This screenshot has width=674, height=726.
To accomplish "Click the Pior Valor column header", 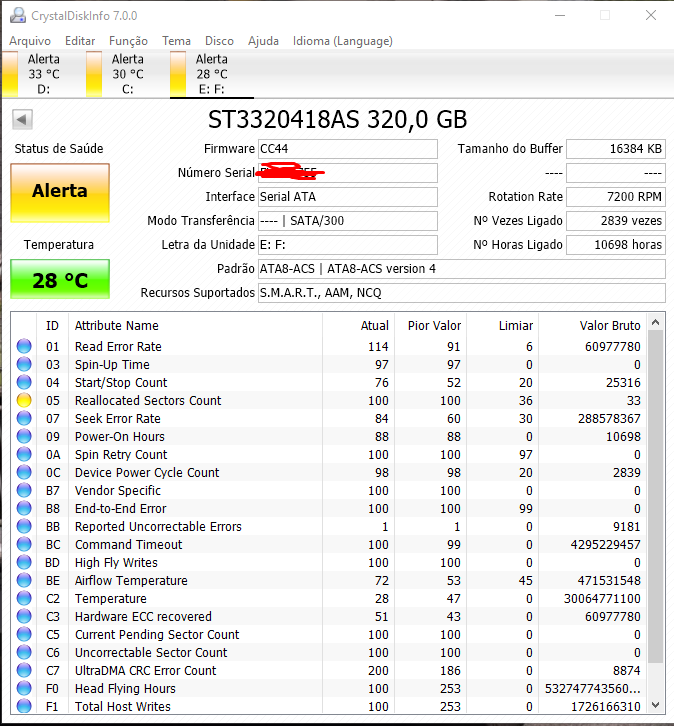I will [431, 325].
